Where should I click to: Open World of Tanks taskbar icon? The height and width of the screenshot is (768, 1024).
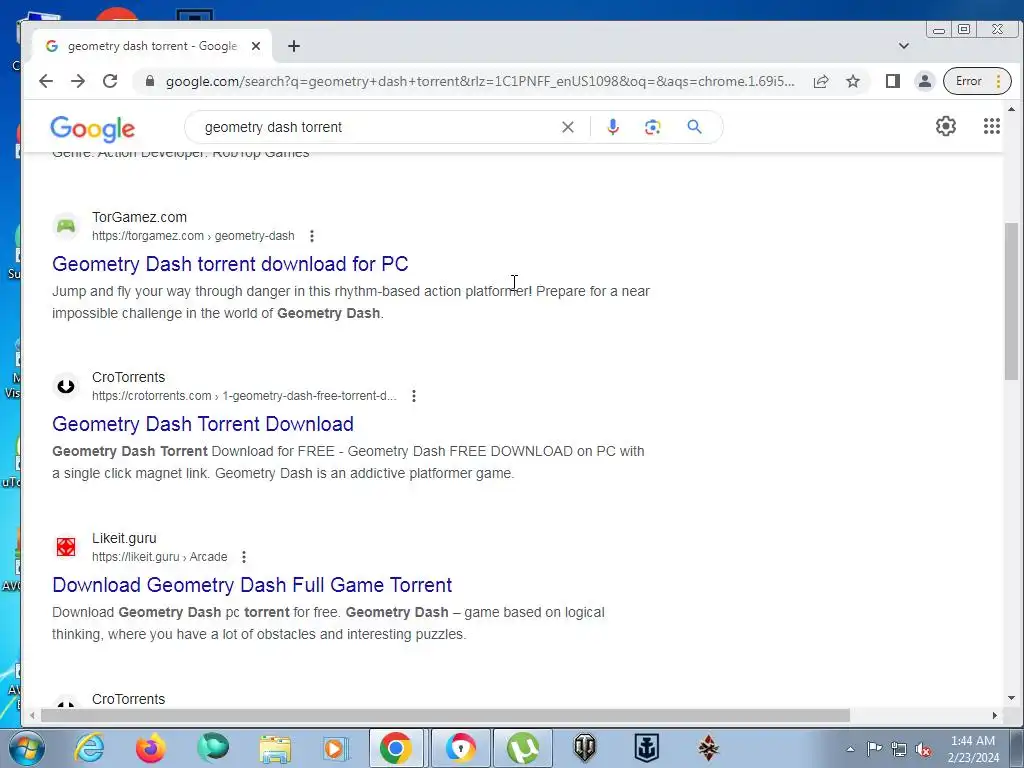584,748
